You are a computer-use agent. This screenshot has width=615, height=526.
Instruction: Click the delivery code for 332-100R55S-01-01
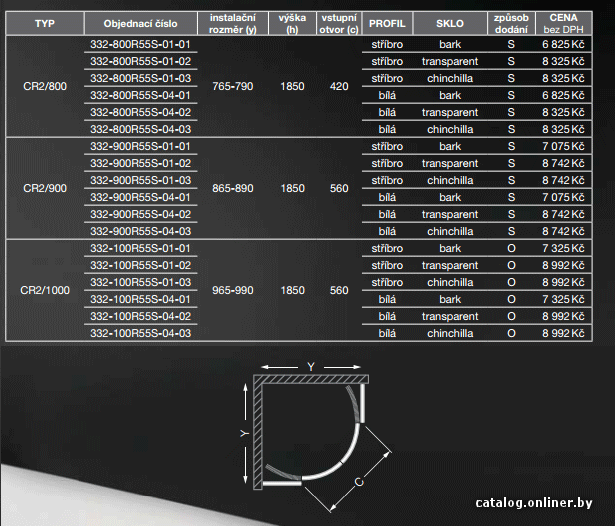(x=511, y=248)
